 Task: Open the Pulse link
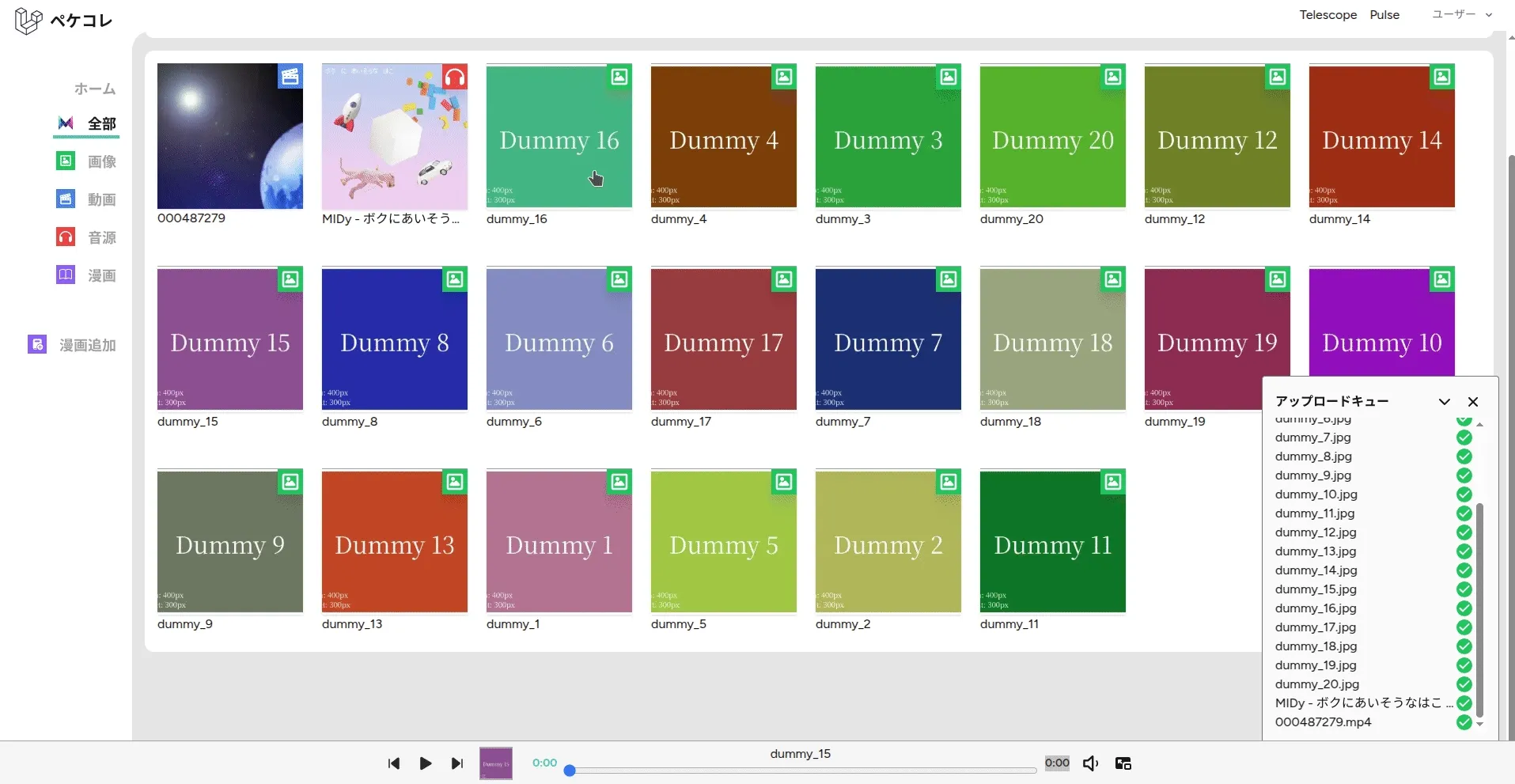coord(1384,15)
